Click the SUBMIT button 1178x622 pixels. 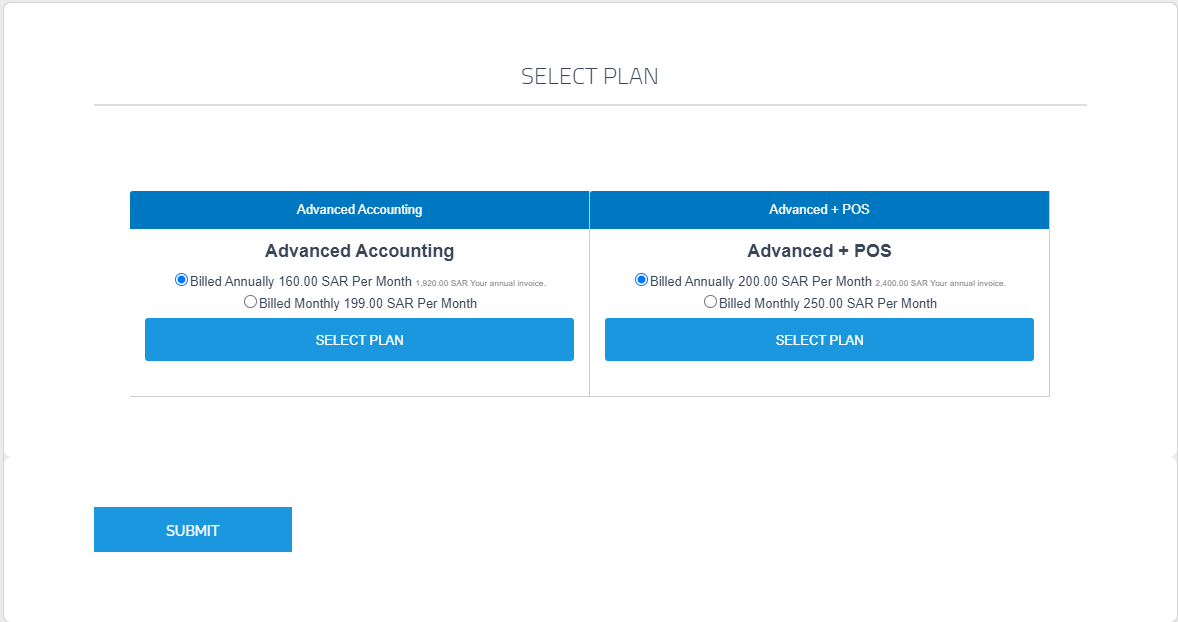click(x=193, y=530)
